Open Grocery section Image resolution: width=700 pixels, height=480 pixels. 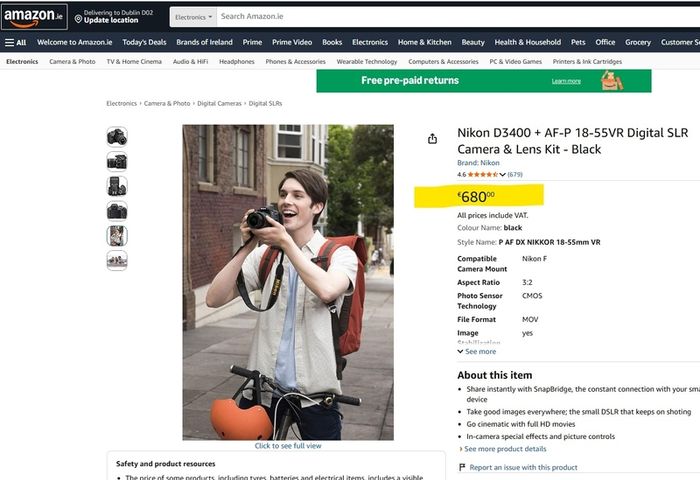tap(638, 42)
